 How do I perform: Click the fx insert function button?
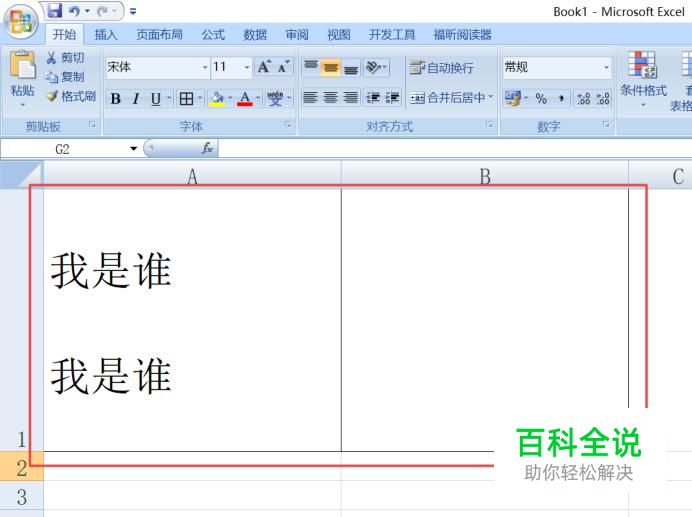coord(207,148)
